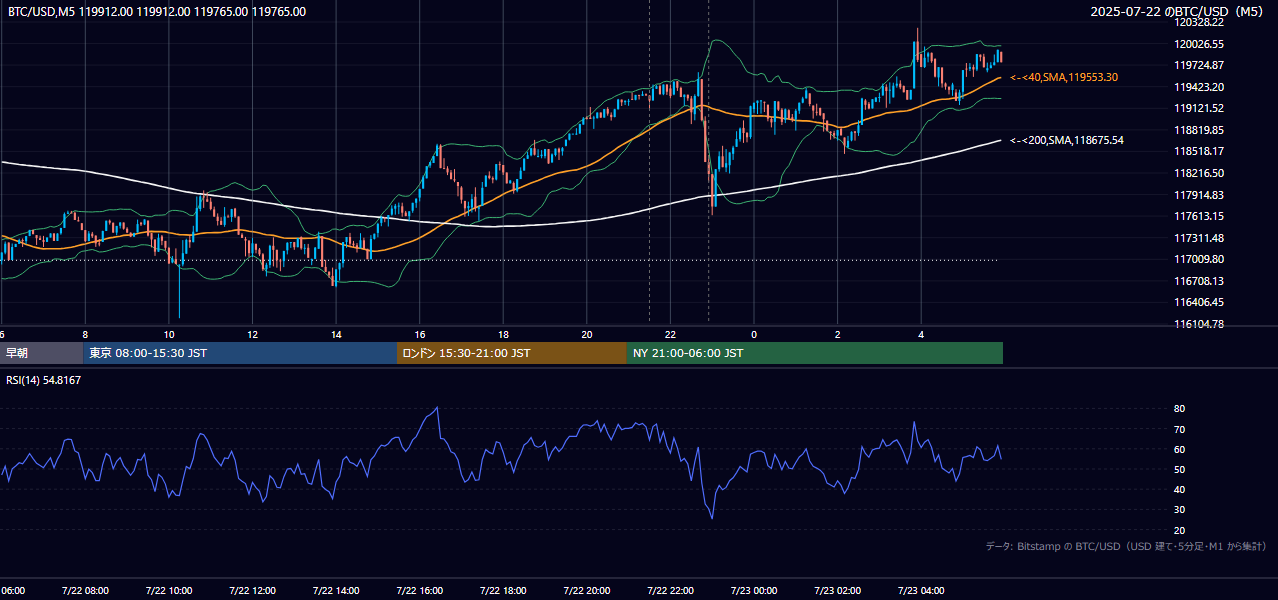Screen dimensions: 1278x600
Task: Click the 7/23 04:00 time axis label
Action: (921, 591)
